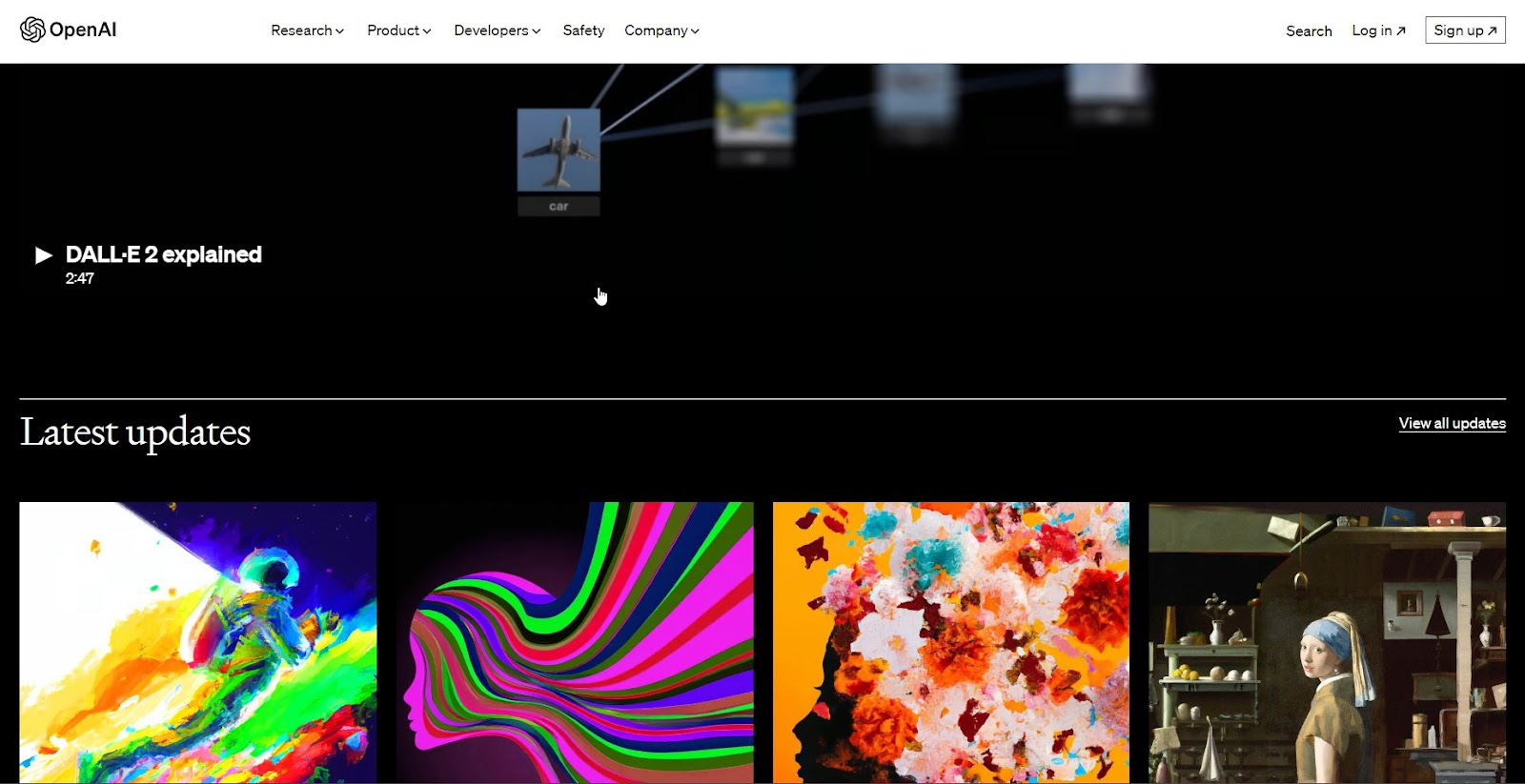Click the OpenAI logo in the header

pyautogui.click(x=69, y=30)
